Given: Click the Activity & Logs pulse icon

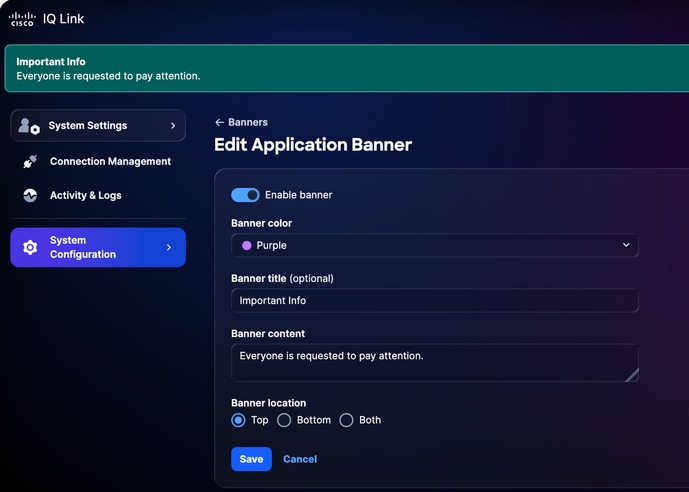Looking at the screenshot, I should [x=30, y=195].
